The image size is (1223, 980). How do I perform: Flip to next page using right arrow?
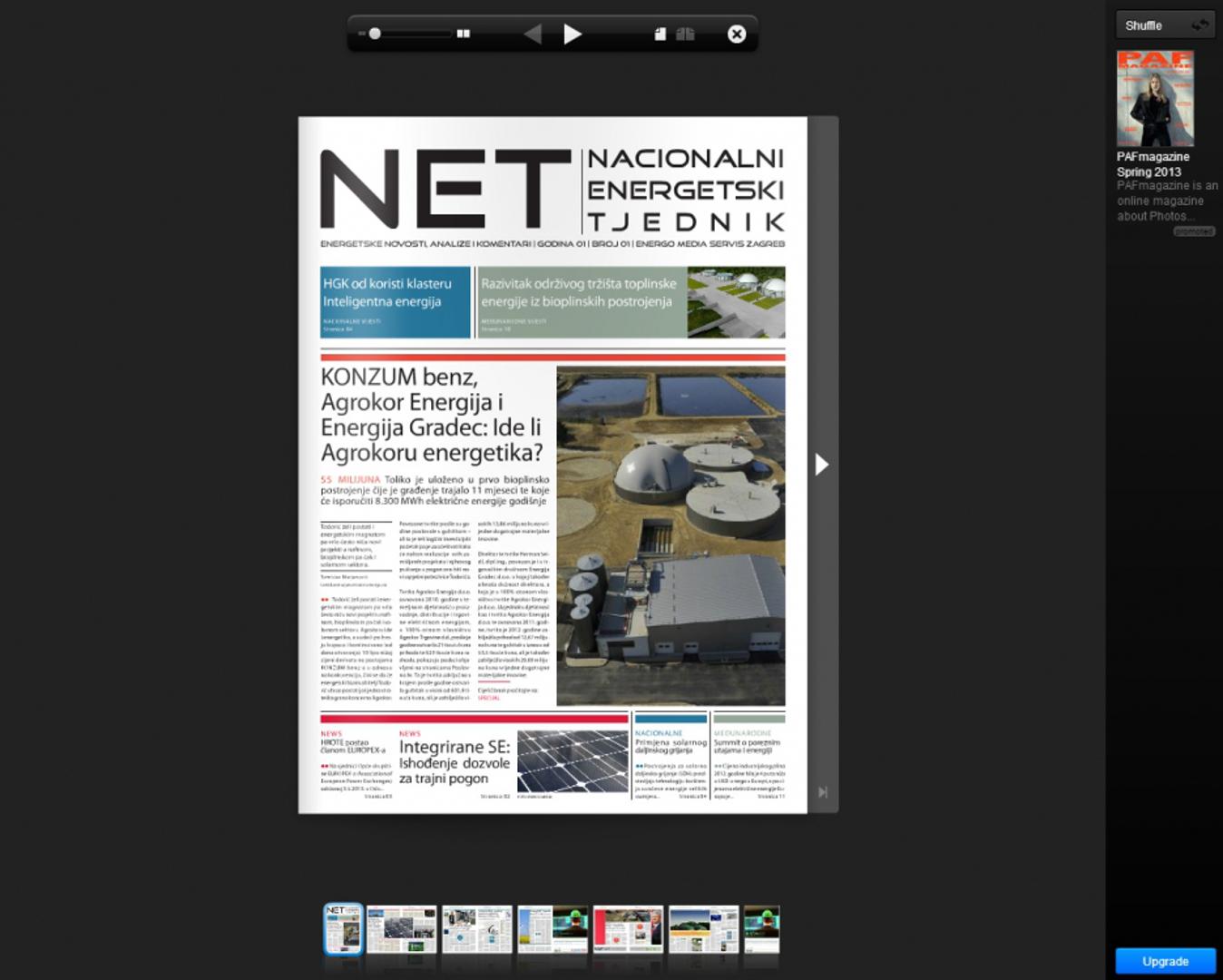(x=821, y=465)
